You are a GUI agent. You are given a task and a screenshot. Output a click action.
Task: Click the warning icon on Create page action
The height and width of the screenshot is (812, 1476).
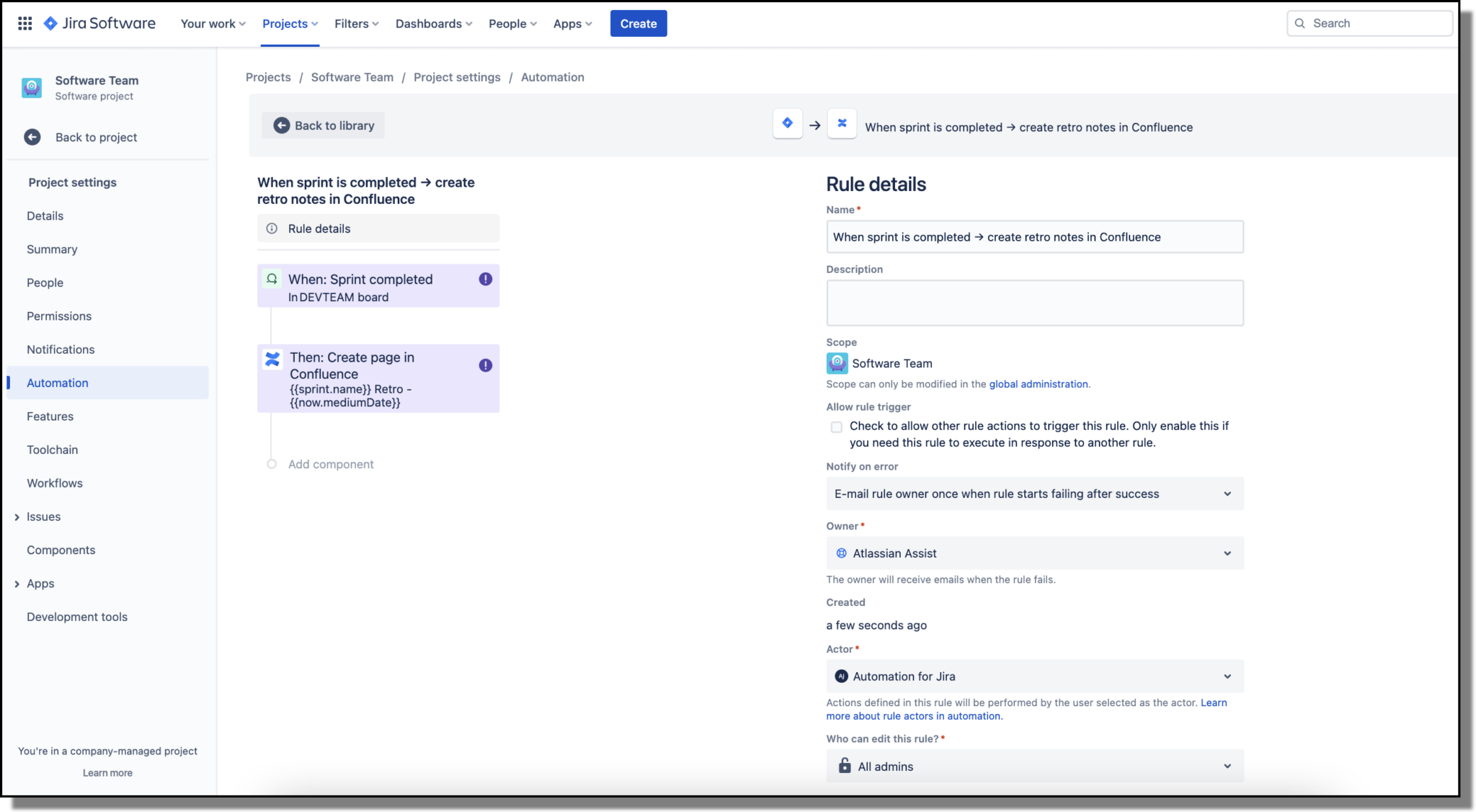point(485,365)
